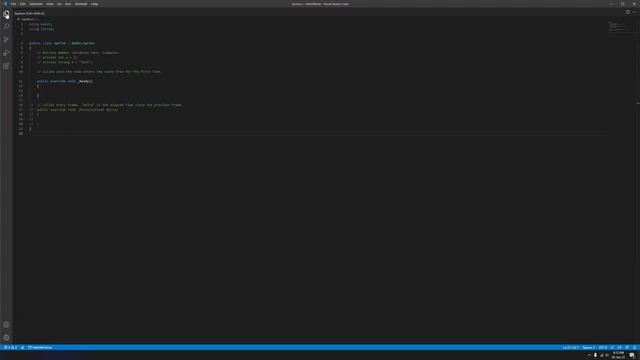This screenshot has height=360, width=640.
Task: Open the Search view in activity bar
Action: click(x=6, y=27)
